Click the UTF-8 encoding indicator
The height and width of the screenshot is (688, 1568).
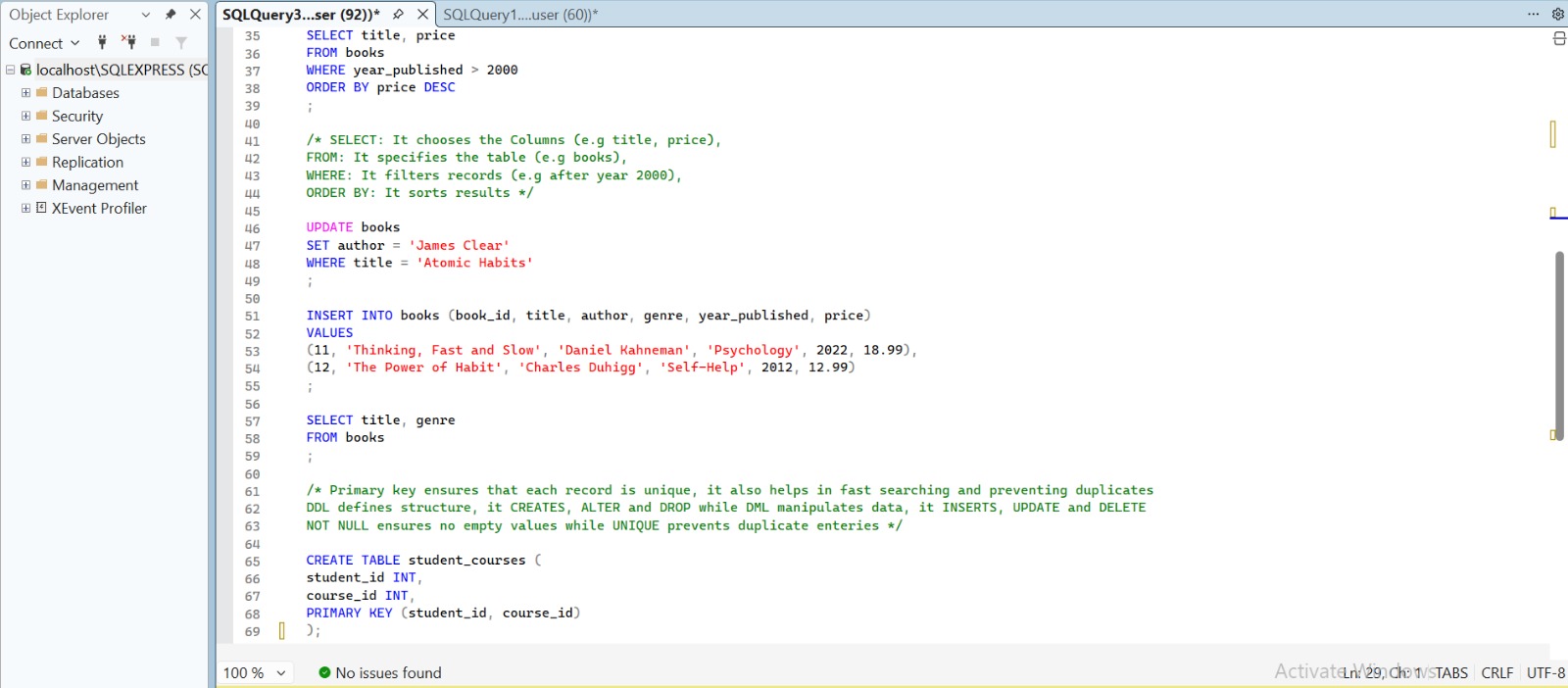(1545, 672)
